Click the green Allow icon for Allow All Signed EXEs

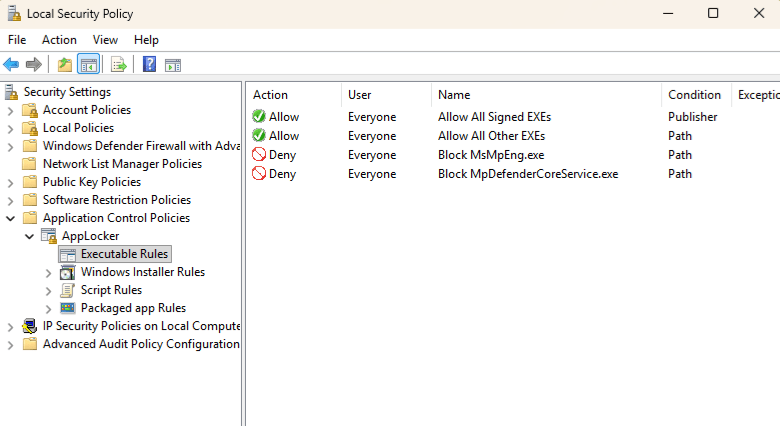(x=259, y=117)
